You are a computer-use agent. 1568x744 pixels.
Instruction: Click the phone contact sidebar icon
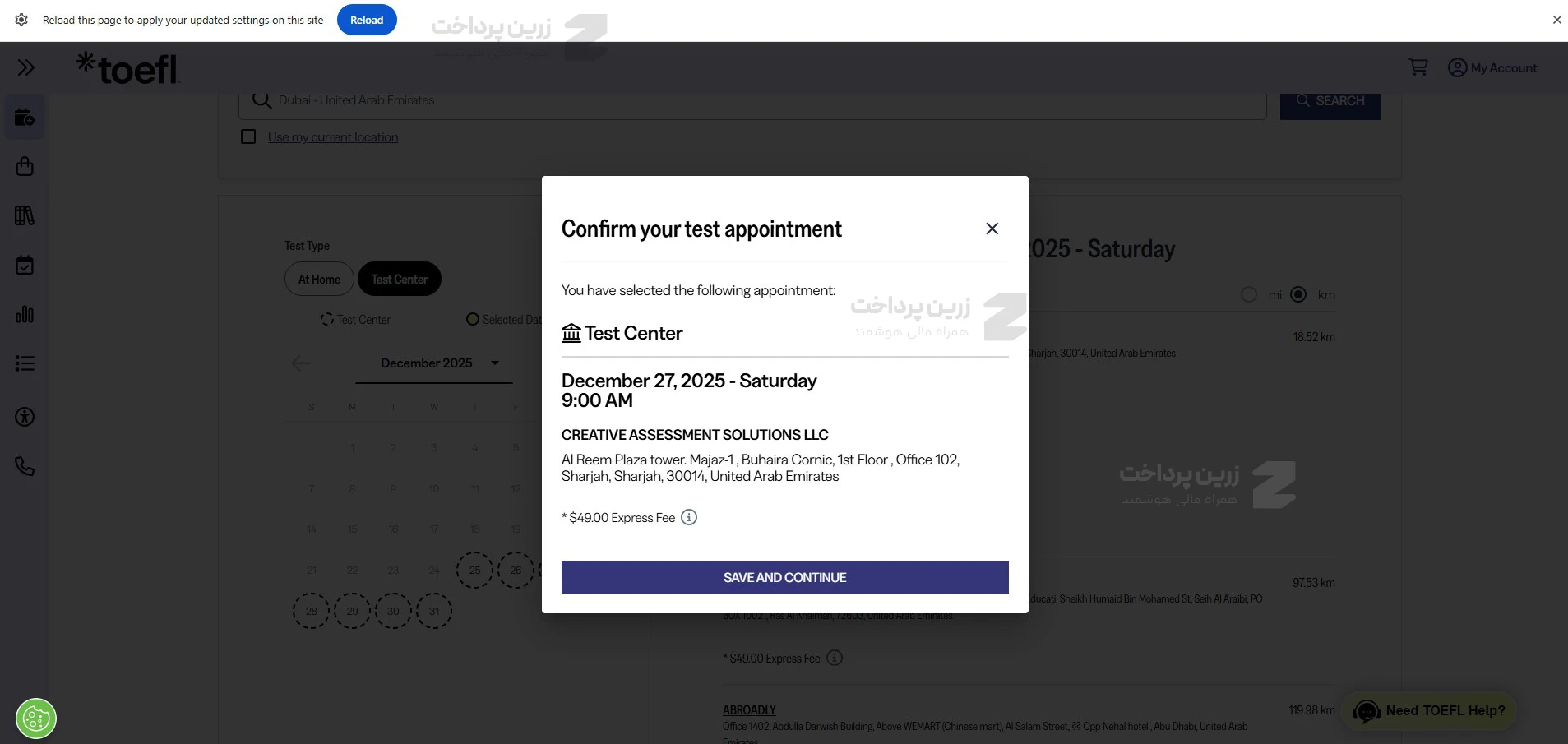(25, 466)
